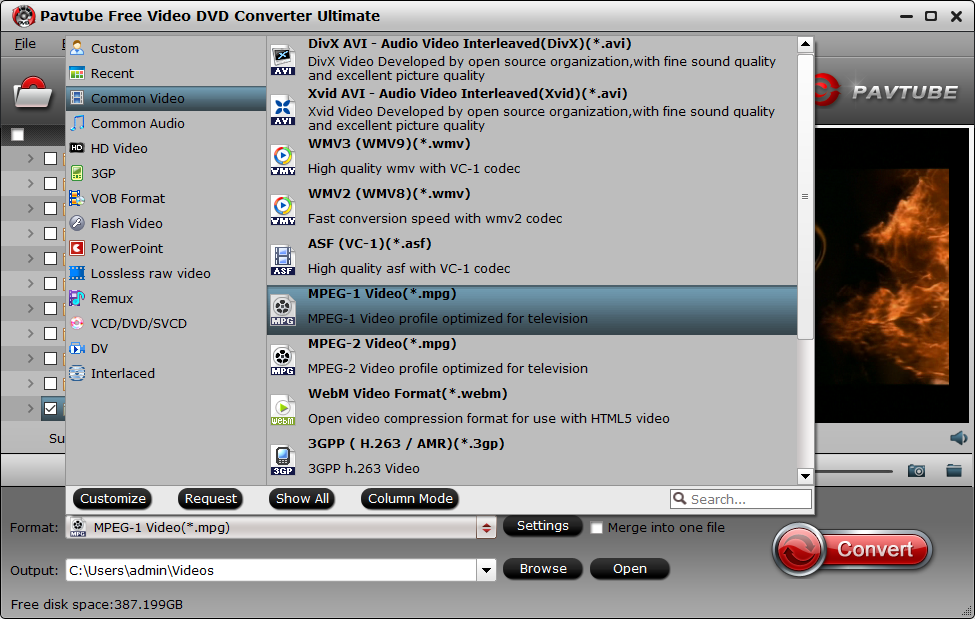975x619 pixels.
Task: Click the Flash Video icon
Action: [77, 223]
